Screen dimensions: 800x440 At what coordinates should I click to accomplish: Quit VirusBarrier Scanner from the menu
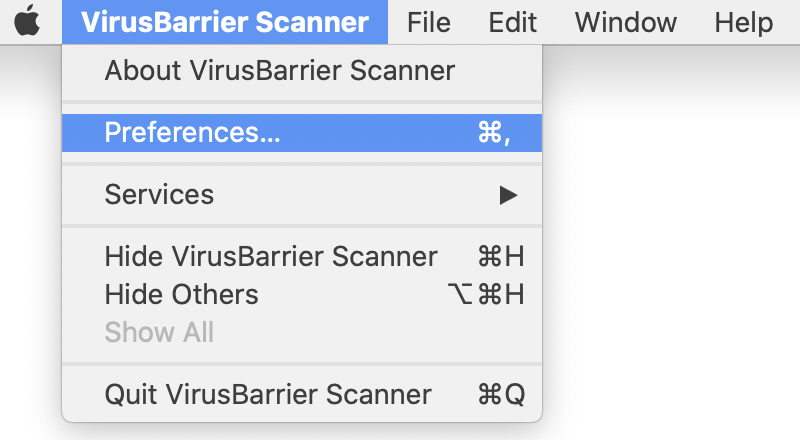tap(302, 395)
